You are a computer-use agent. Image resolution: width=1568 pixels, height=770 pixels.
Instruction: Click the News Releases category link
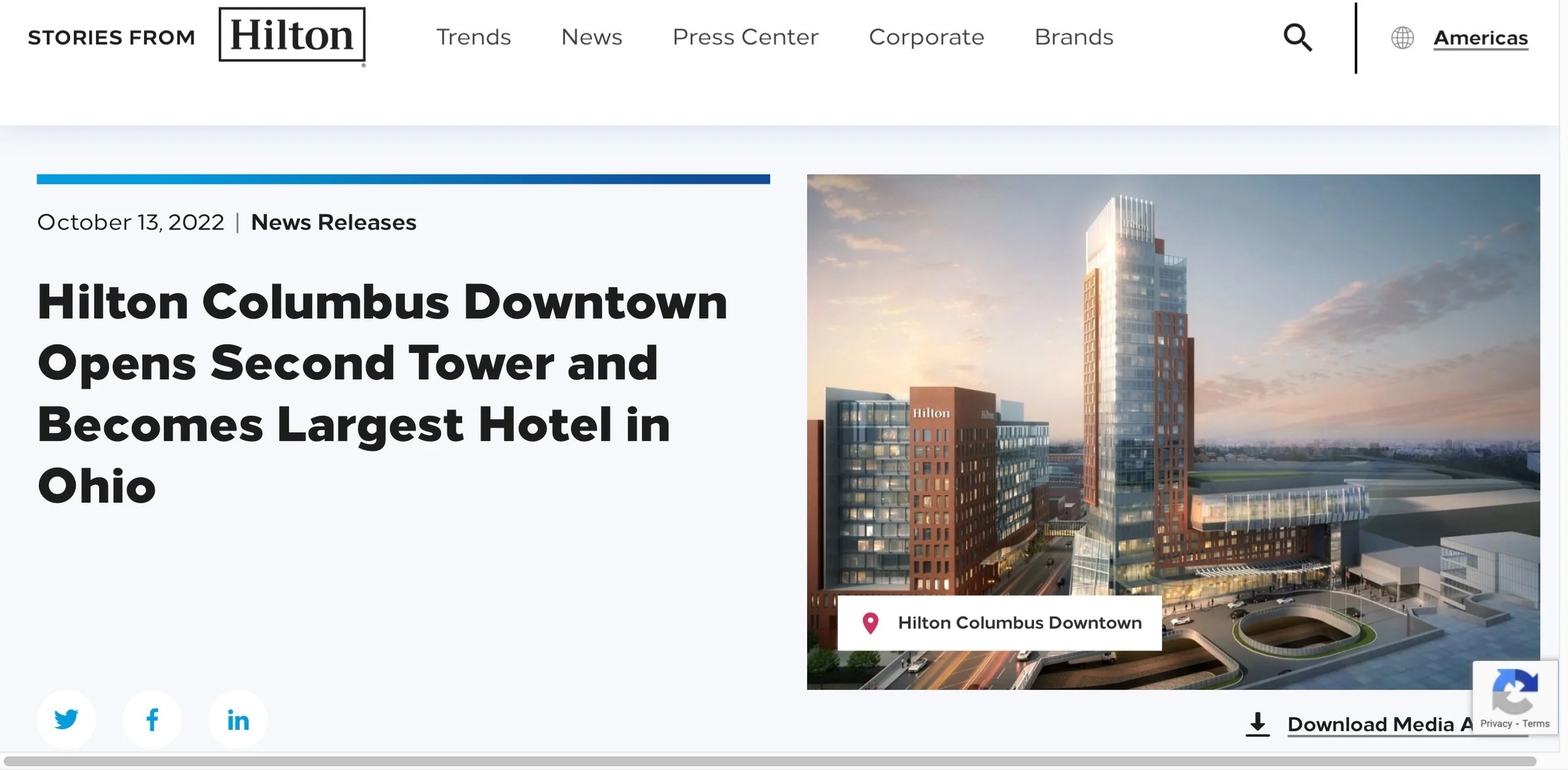(x=333, y=222)
